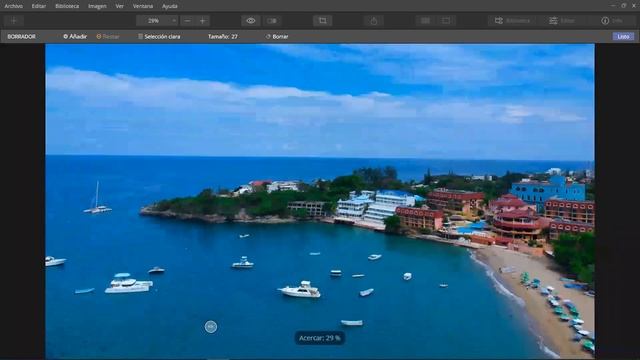Open the Info panel button
640x360 pixels.
(612, 21)
